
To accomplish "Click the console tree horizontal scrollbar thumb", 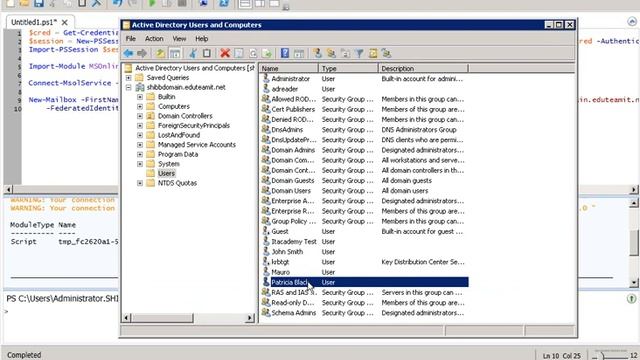I will [162, 318].
